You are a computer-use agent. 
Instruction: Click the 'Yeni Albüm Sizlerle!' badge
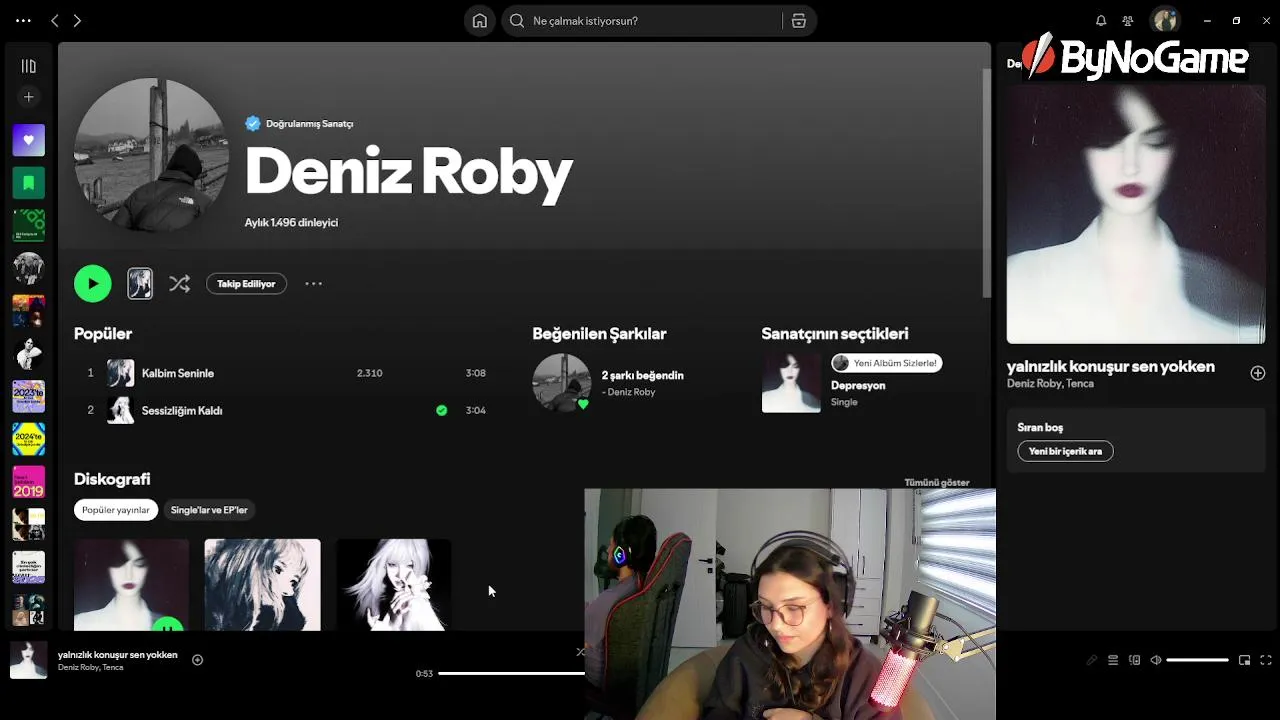[x=886, y=363]
